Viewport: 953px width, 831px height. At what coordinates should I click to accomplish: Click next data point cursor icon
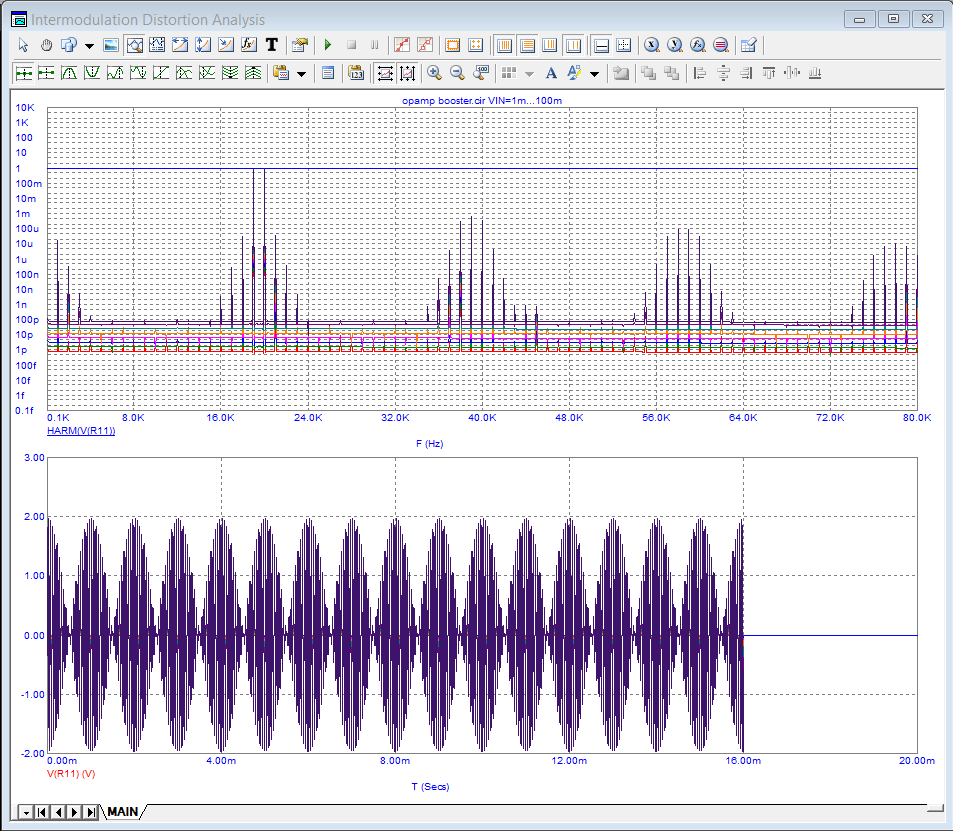coord(24,74)
